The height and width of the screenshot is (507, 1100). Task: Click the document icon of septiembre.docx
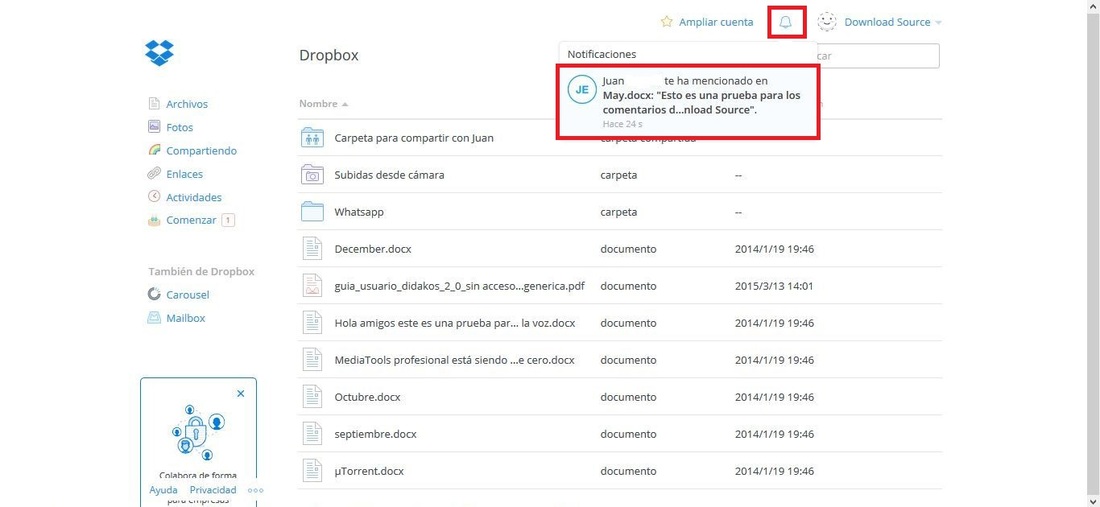311,433
